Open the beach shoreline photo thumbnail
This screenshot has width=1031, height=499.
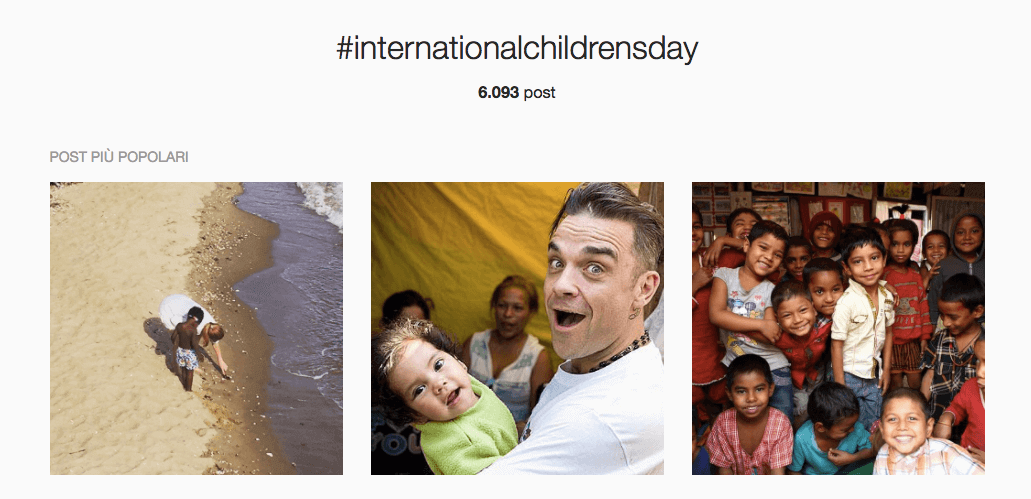pos(196,328)
